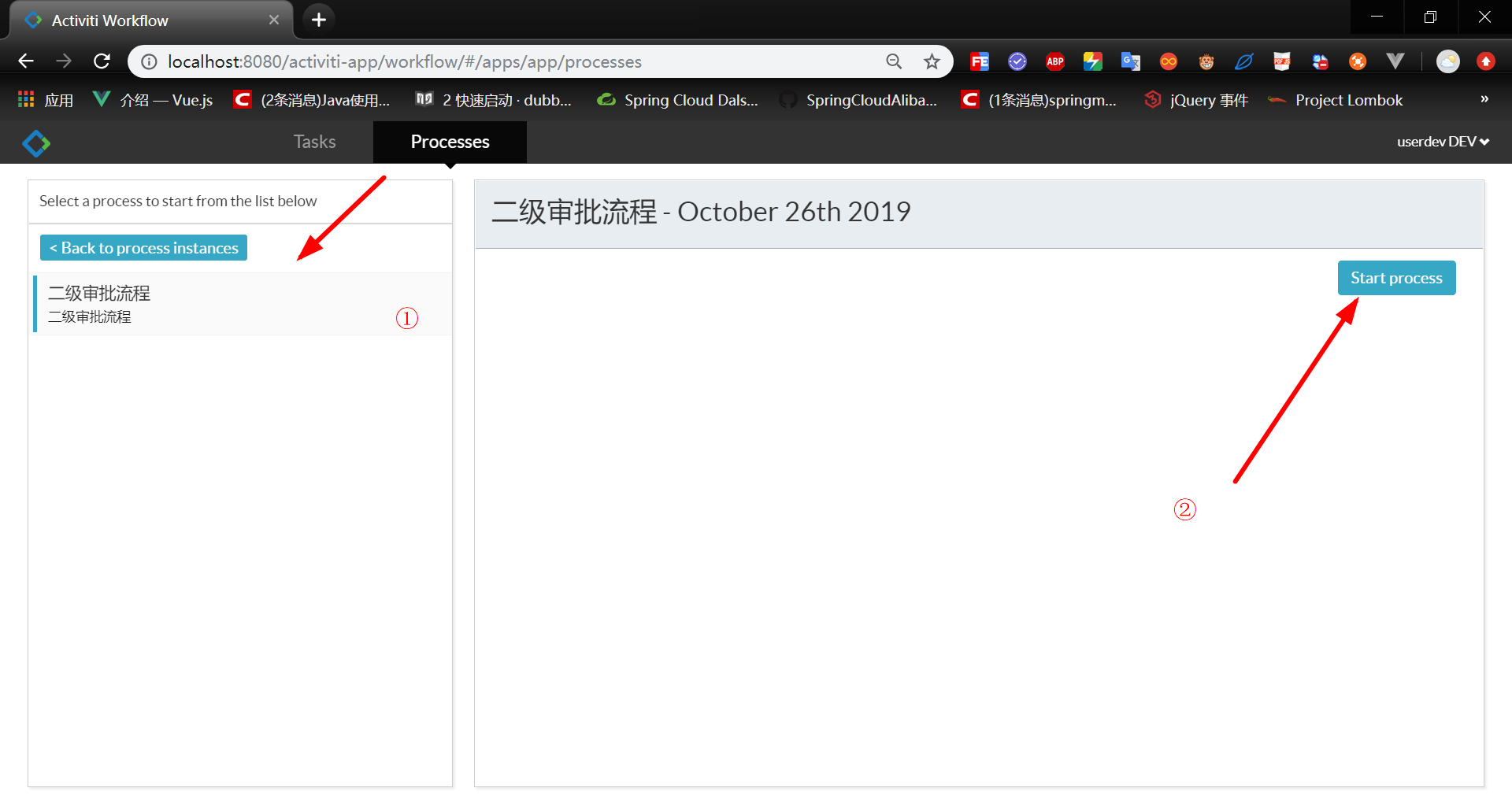Open the ABP ad blocker extension

click(1055, 61)
